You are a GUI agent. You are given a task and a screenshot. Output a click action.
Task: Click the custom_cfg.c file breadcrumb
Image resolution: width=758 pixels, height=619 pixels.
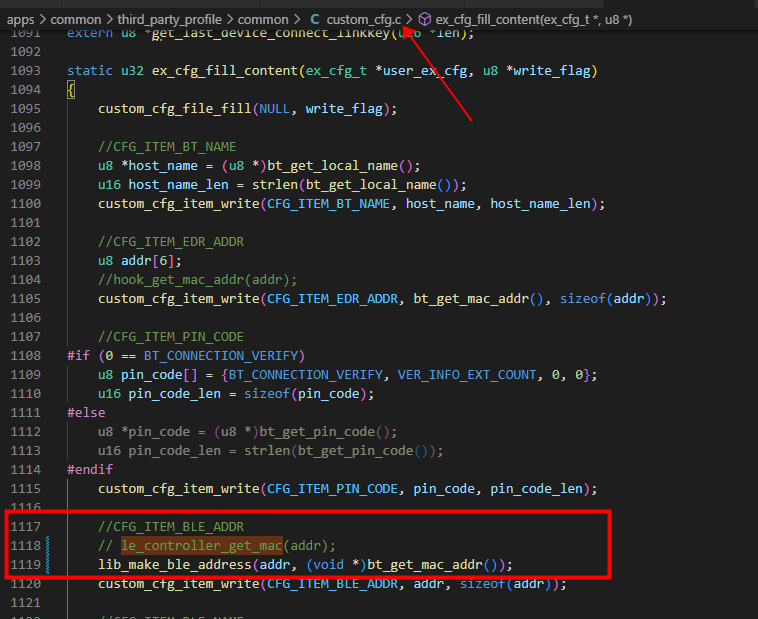pos(364,20)
